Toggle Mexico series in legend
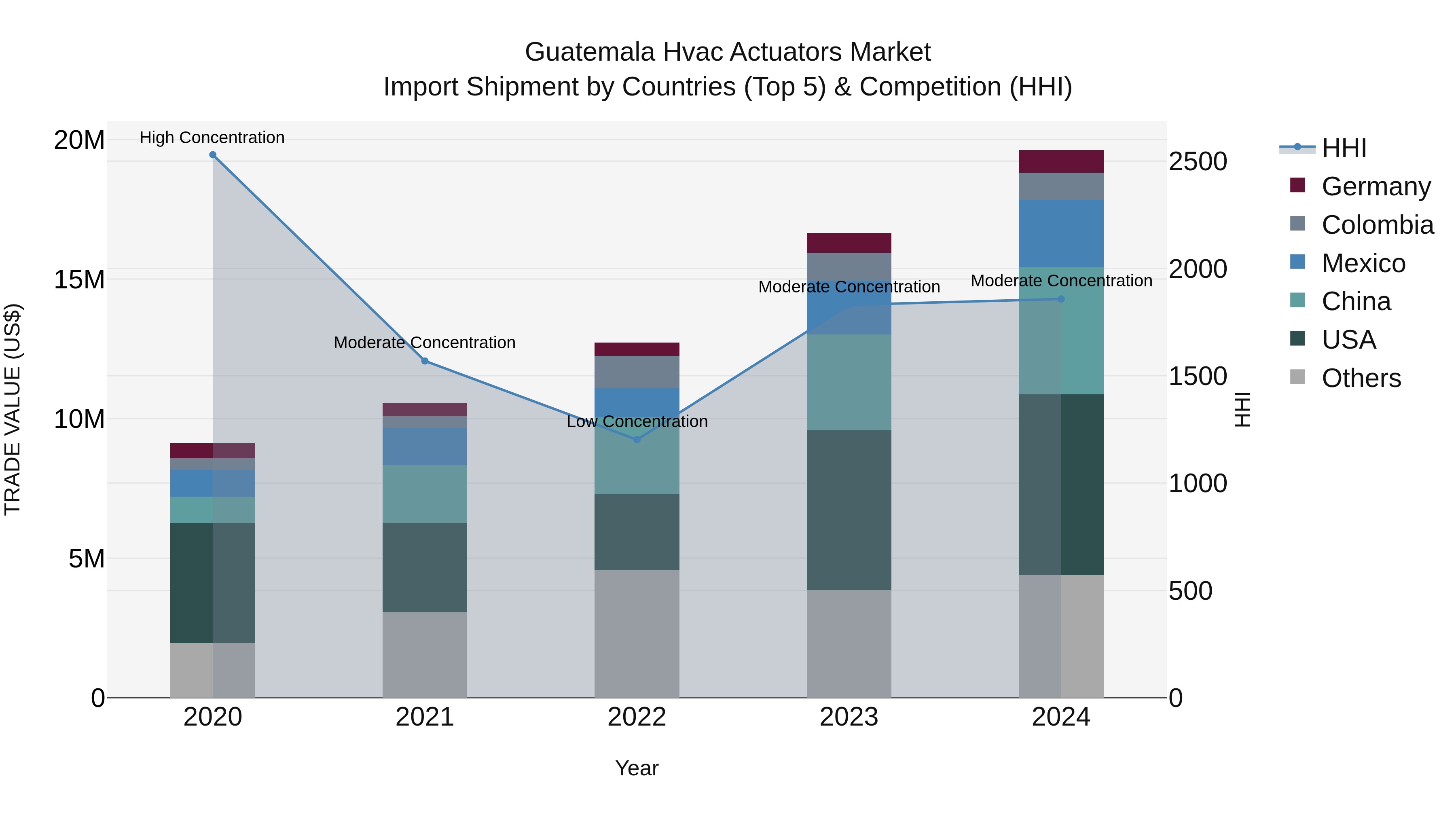This screenshot has height=819, width=1456. tap(1348, 263)
